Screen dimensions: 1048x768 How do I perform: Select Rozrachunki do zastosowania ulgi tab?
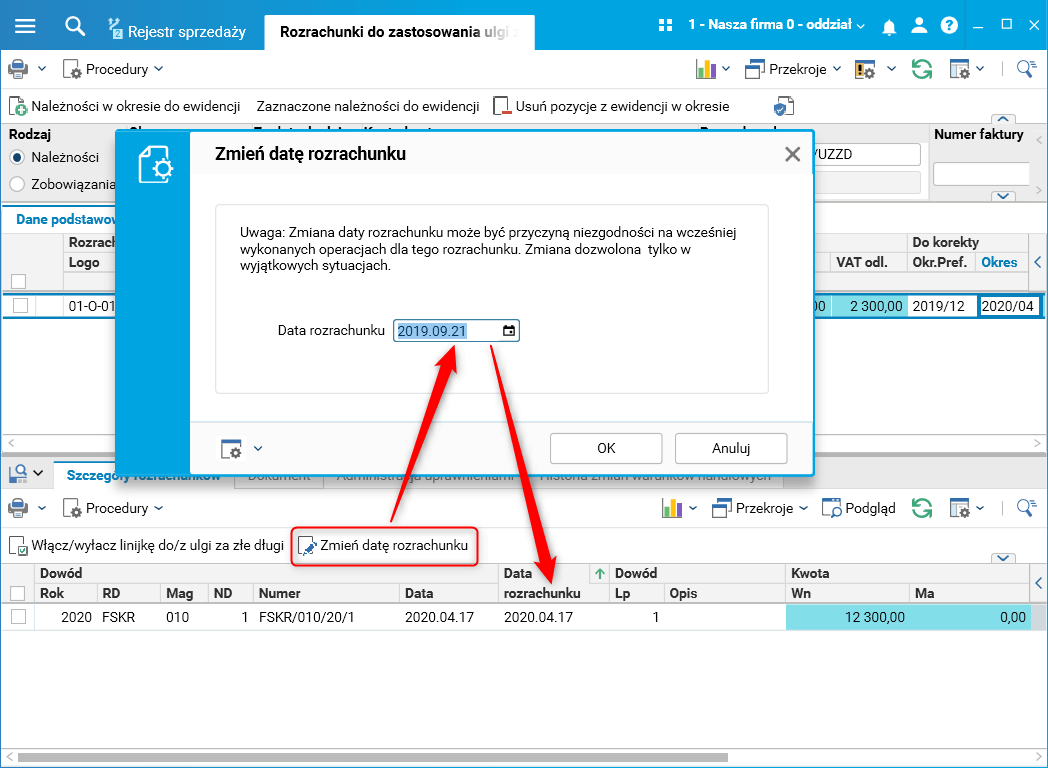[399, 32]
